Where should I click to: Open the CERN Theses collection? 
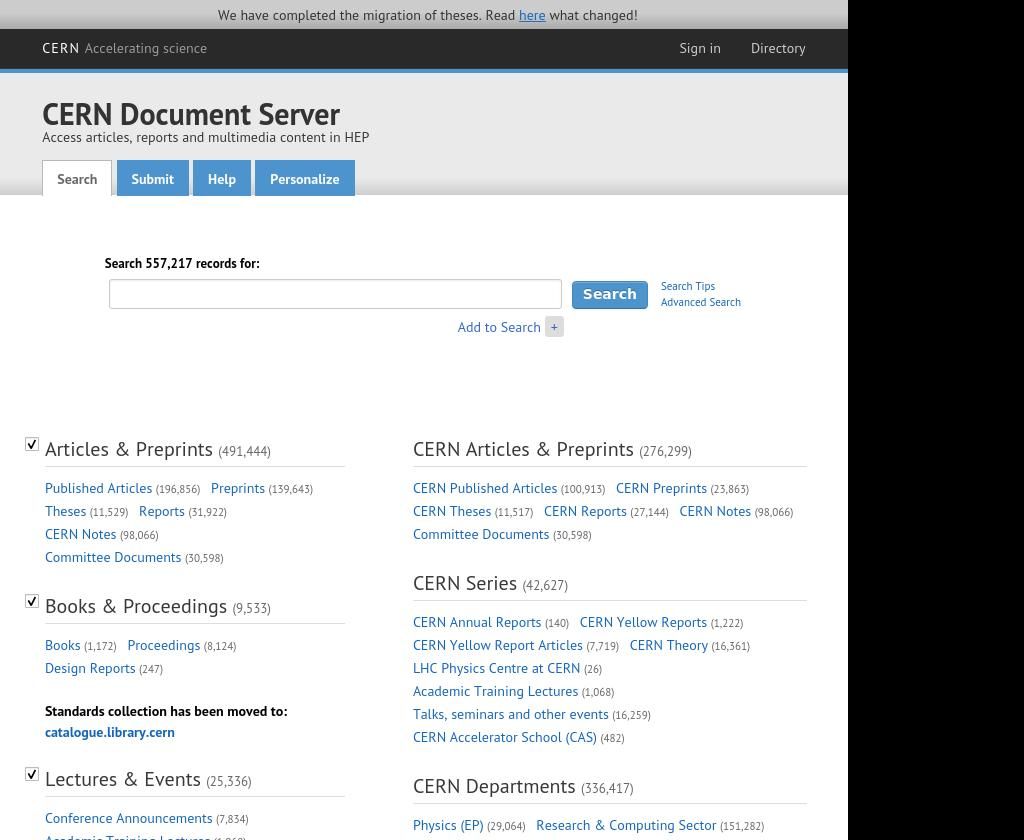452,511
